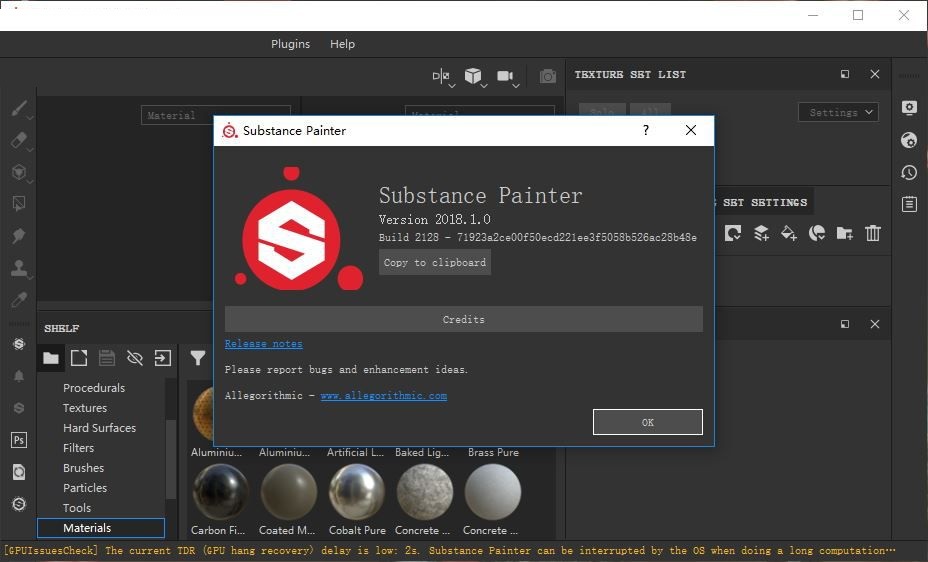Image resolution: width=928 pixels, height=562 pixels.
Task: Click the bell notification icon in sidebar
Action: pos(19,376)
